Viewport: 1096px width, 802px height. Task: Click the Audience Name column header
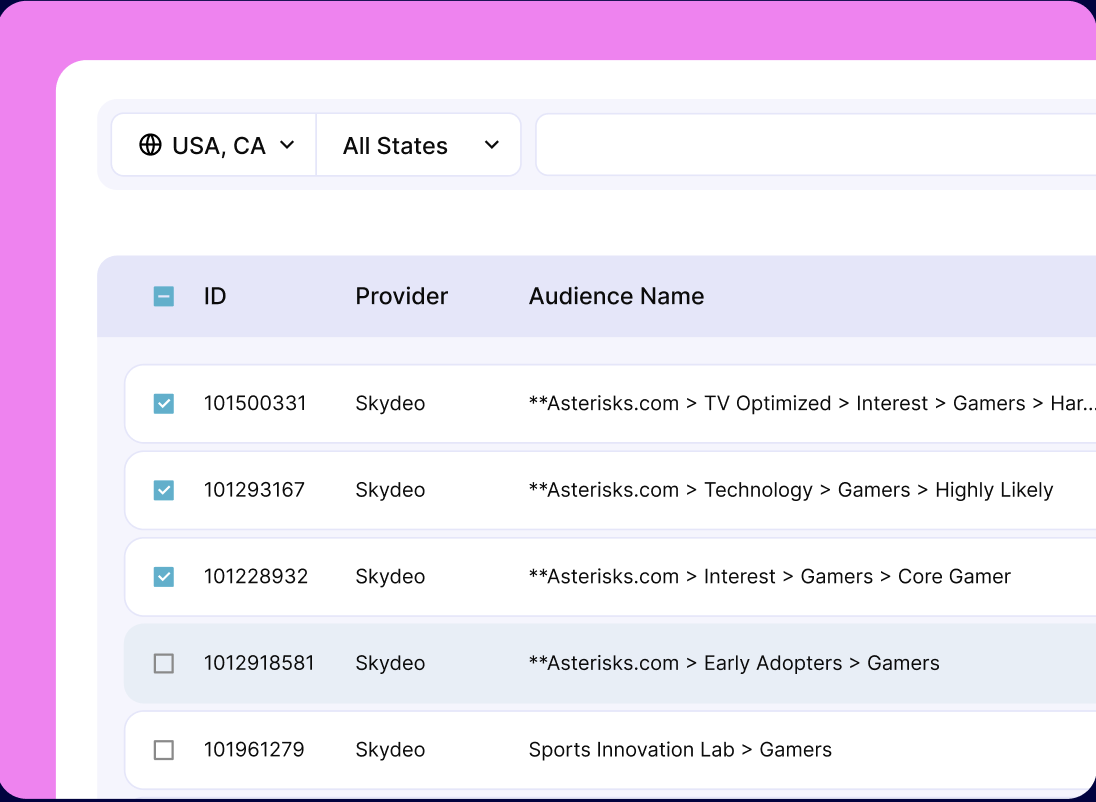tap(616, 296)
